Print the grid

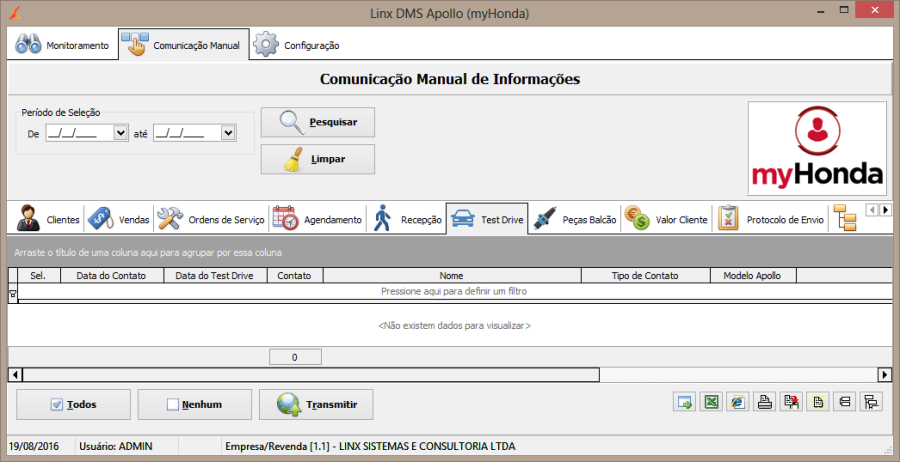(x=764, y=402)
